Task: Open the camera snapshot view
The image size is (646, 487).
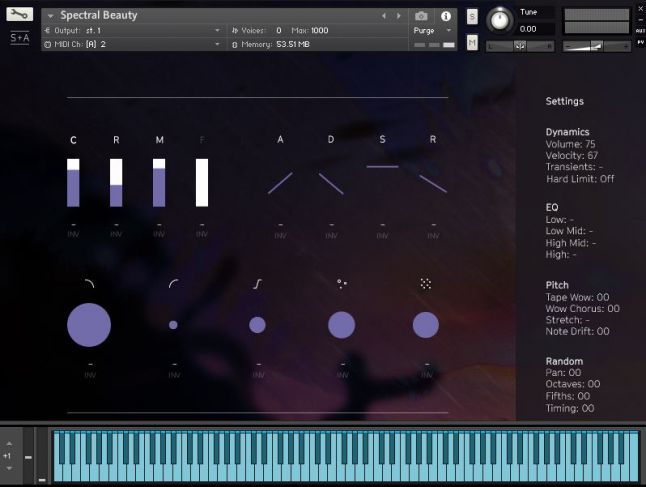Action: tap(421, 16)
